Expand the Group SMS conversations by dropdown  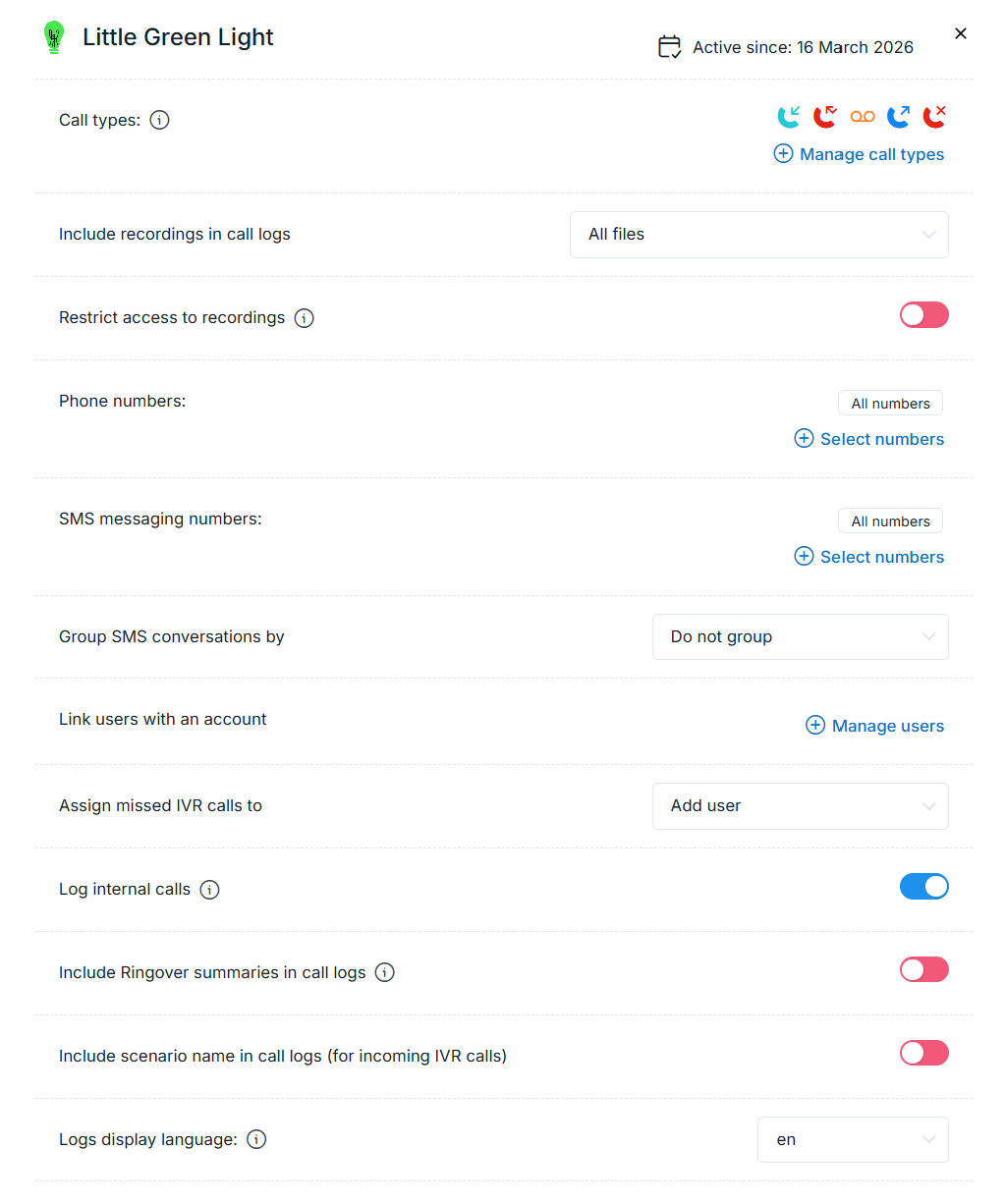[800, 637]
